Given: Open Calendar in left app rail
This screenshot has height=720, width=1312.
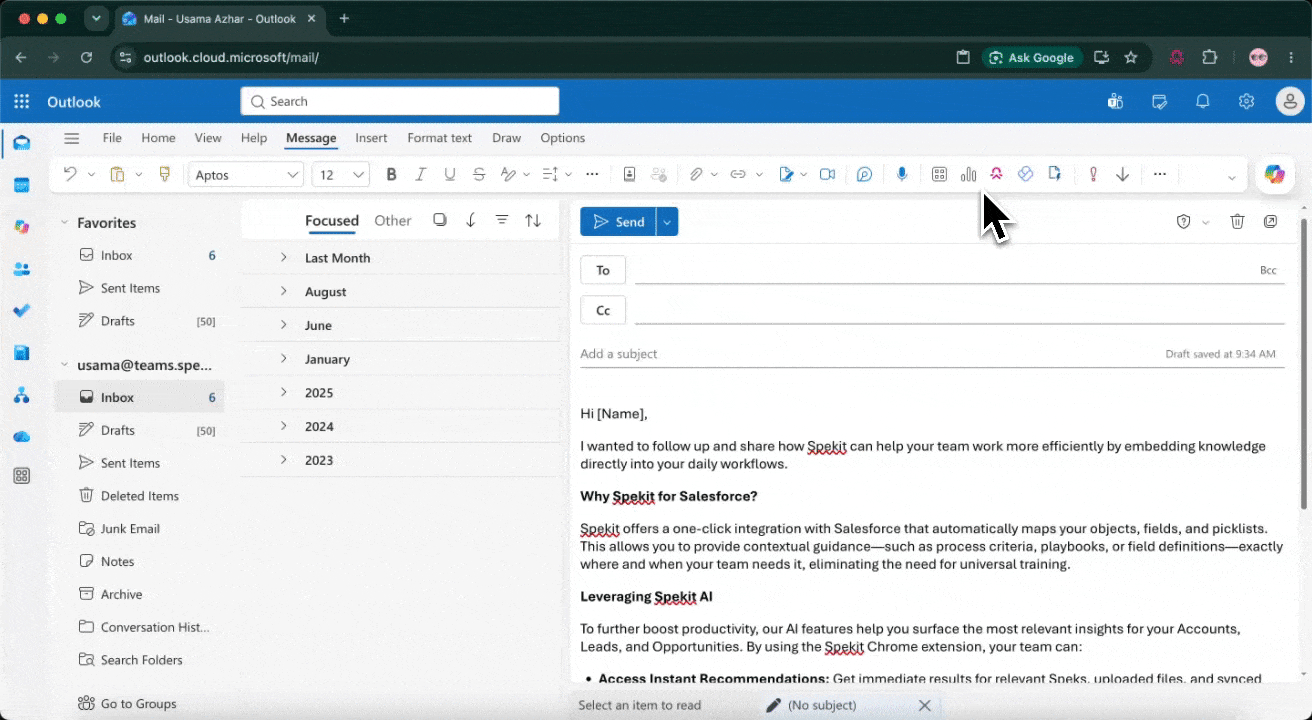Looking at the screenshot, I should (x=21, y=185).
